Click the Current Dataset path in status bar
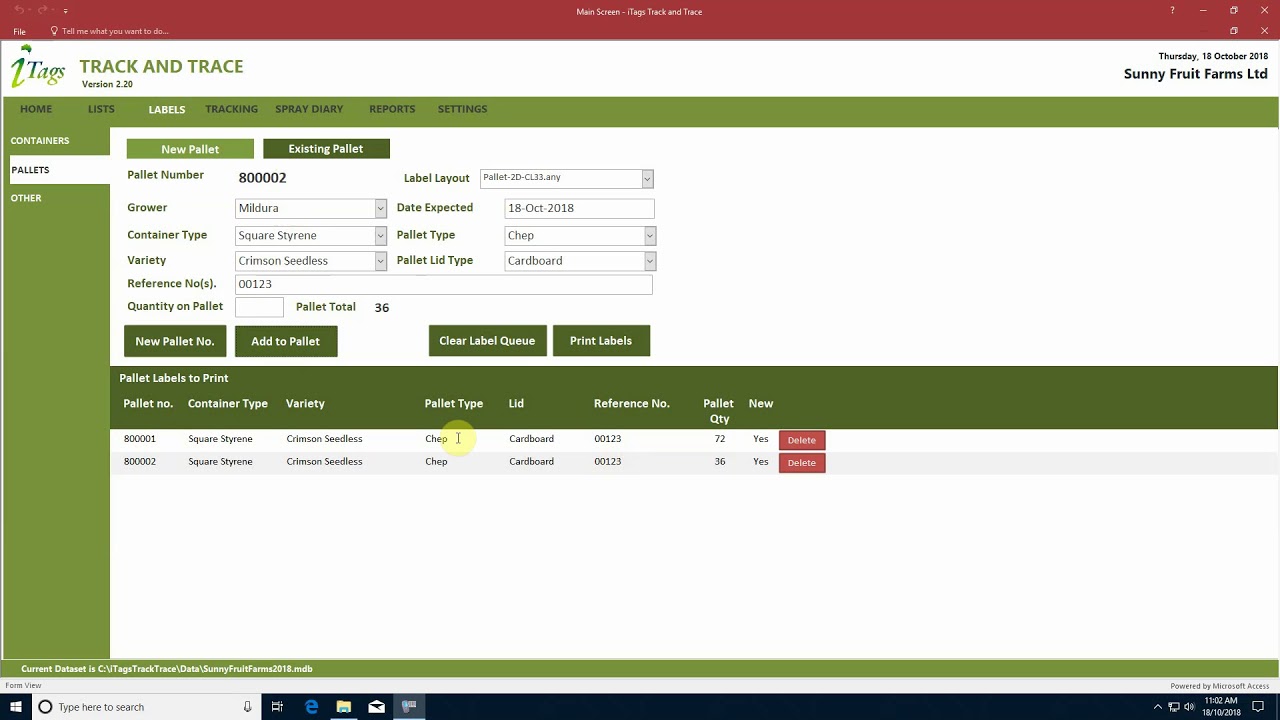1280x720 pixels. click(x=167, y=669)
